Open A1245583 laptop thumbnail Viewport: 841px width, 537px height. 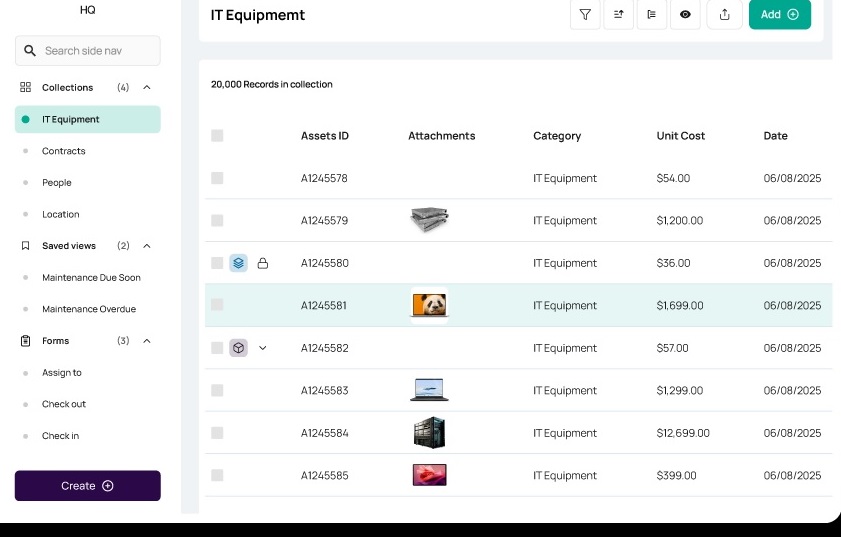pos(429,390)
